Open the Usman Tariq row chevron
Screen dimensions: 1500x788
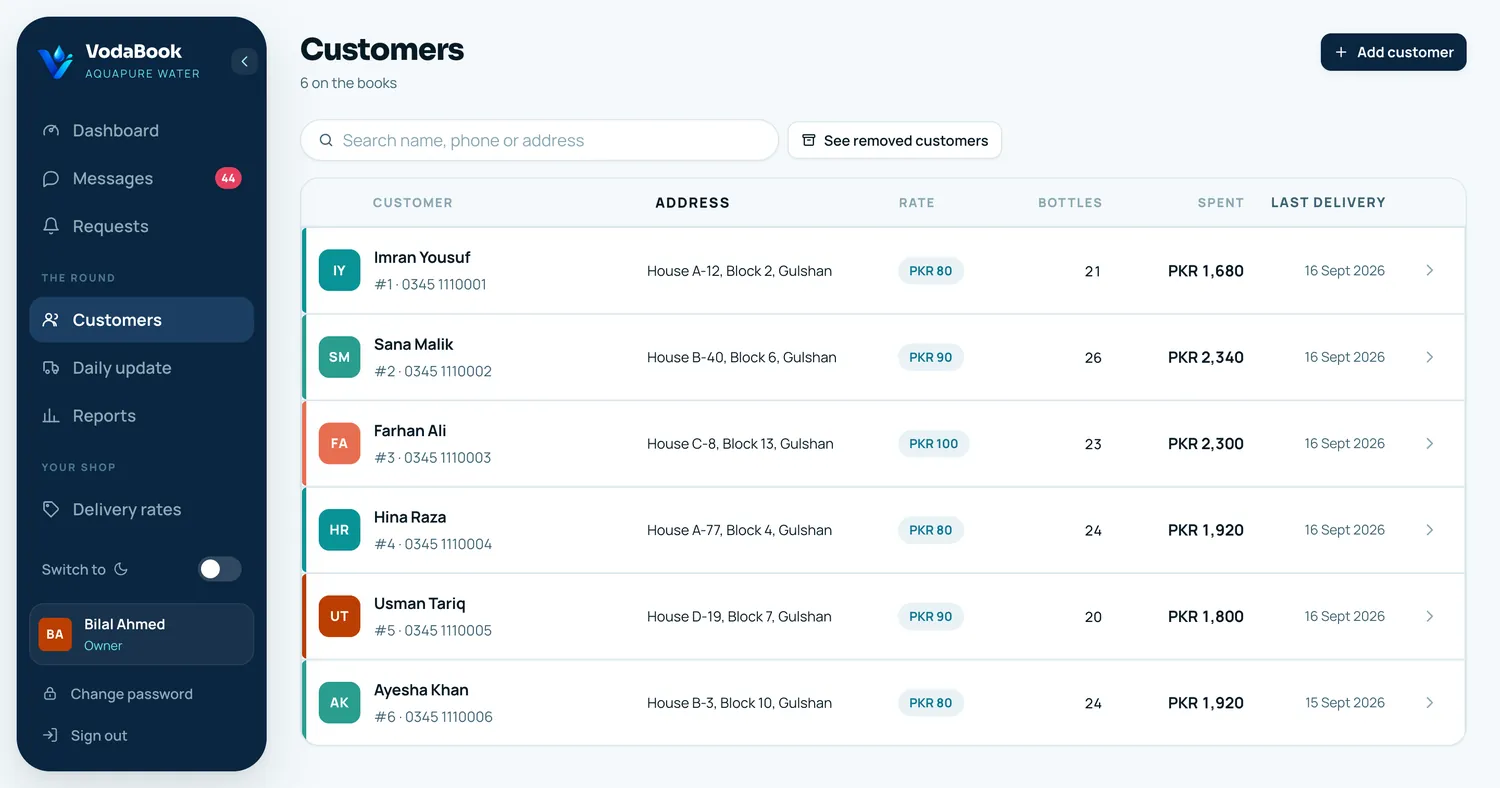(x=1430, y=617)
